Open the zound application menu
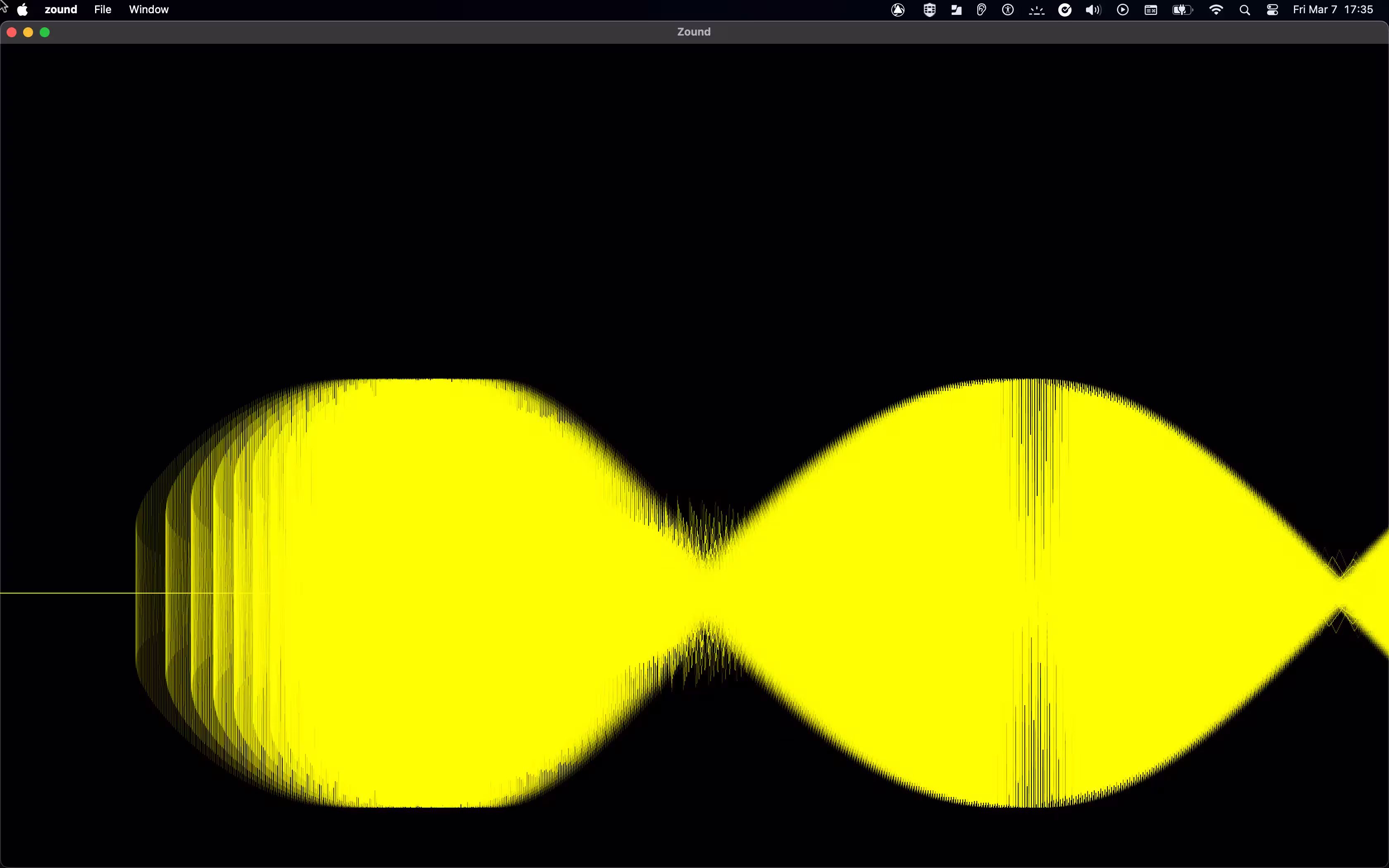This screenshot has width=1389, height=868. (x=61, y=10)
